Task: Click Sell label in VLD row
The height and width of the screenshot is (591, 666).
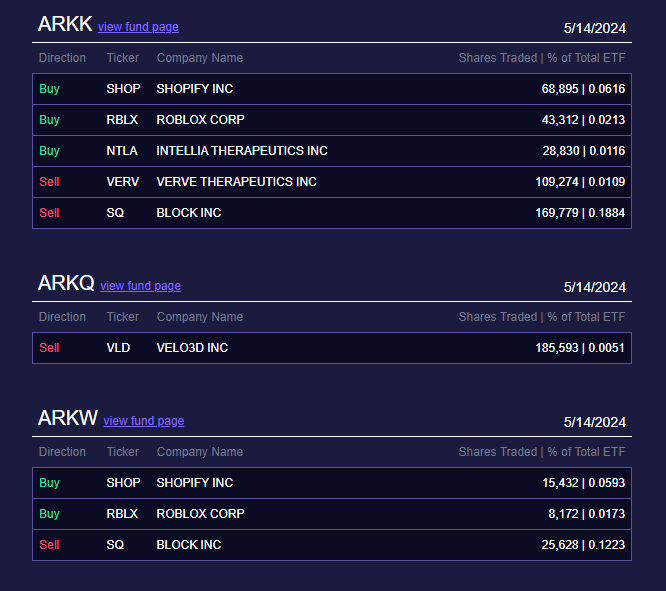Action: click(49, 348)
